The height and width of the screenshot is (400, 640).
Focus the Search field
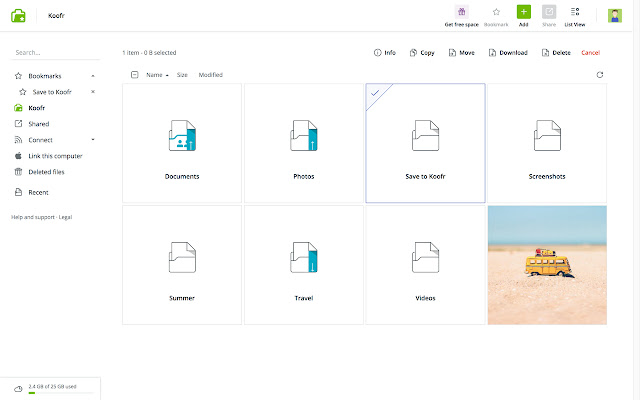point(55,53)
